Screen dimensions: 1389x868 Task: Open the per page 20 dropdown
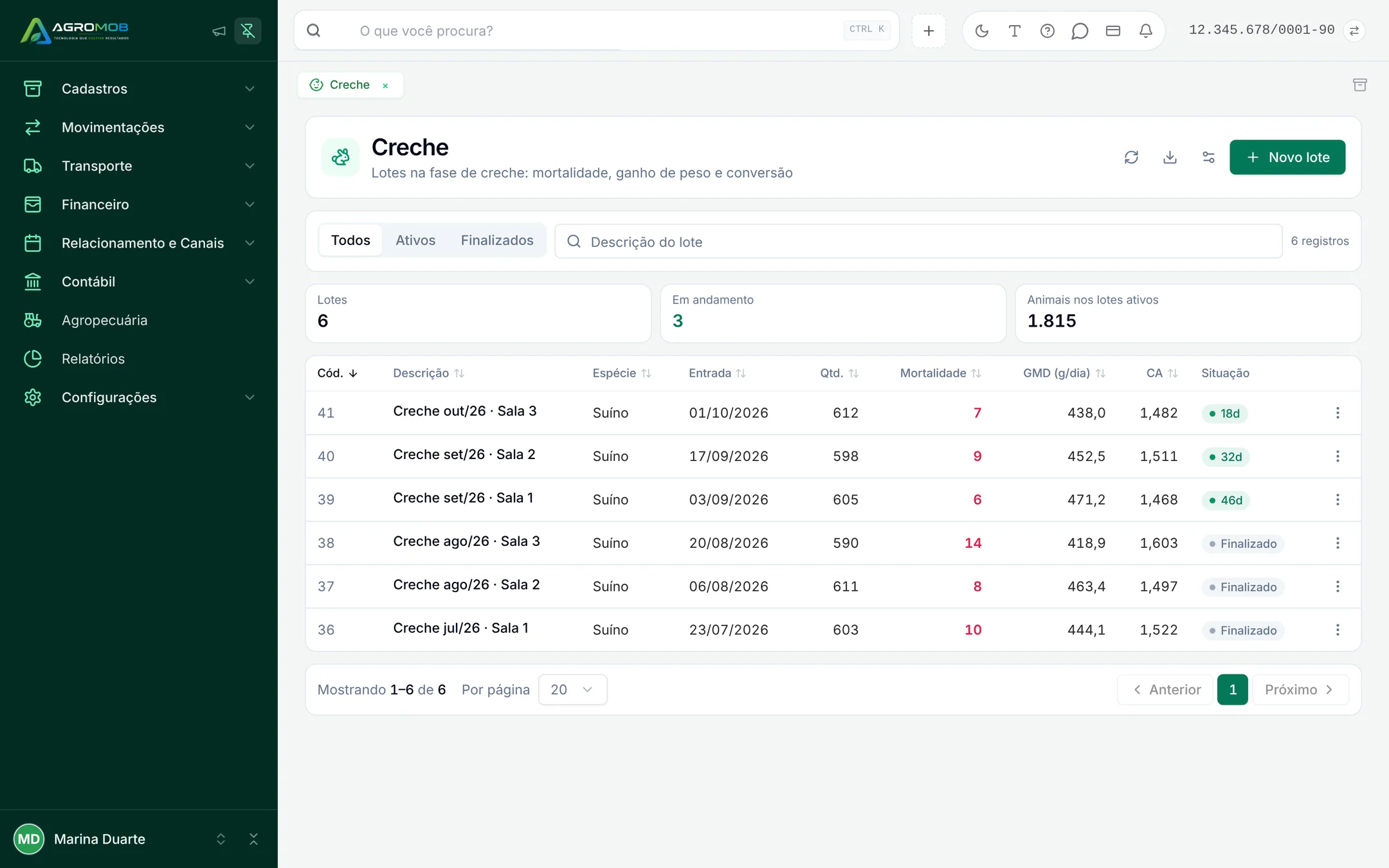coord(572,689)
